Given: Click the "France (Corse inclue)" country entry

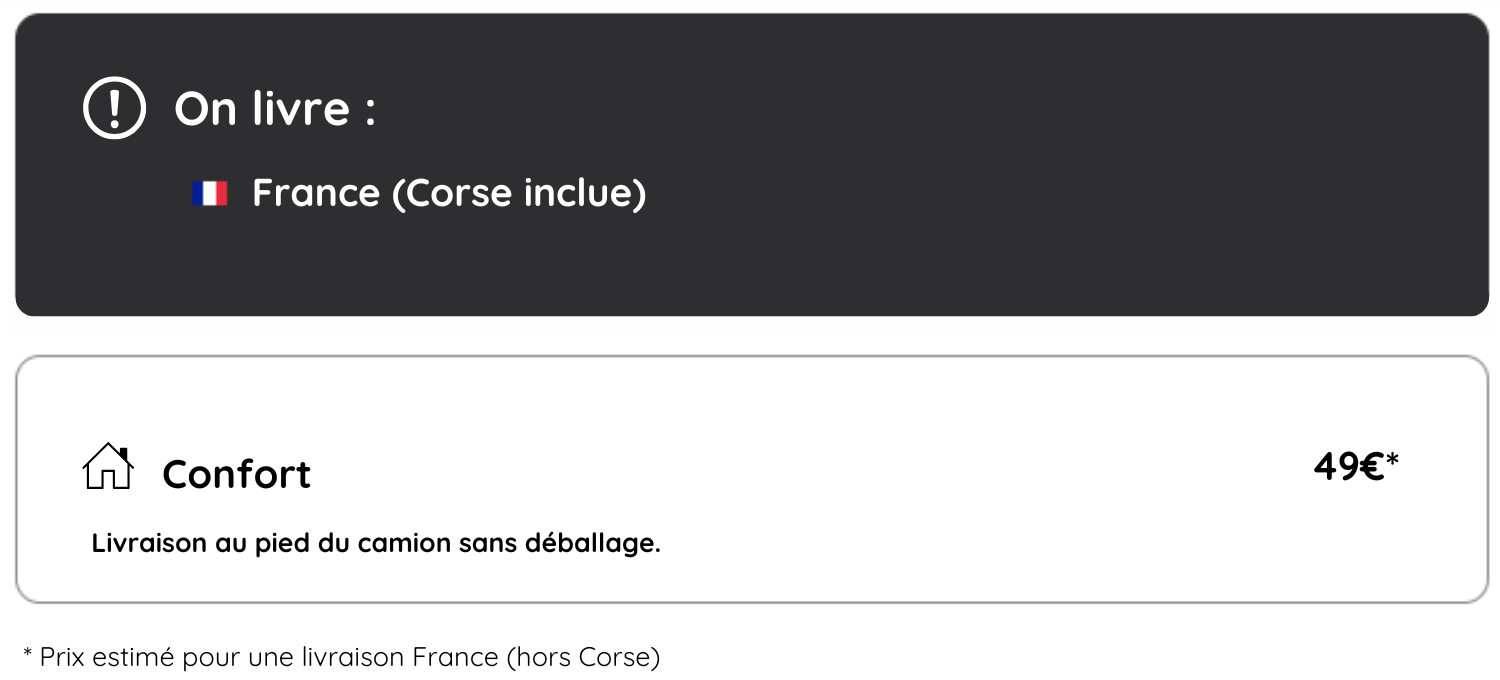Looking at the screenshot, I should (449, 193).
